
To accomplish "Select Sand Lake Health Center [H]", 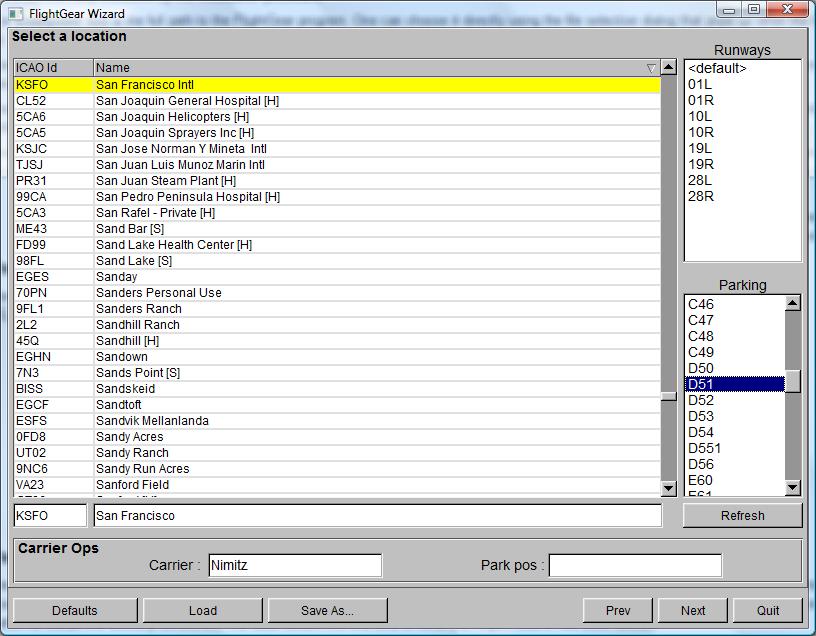I will 337,245.
